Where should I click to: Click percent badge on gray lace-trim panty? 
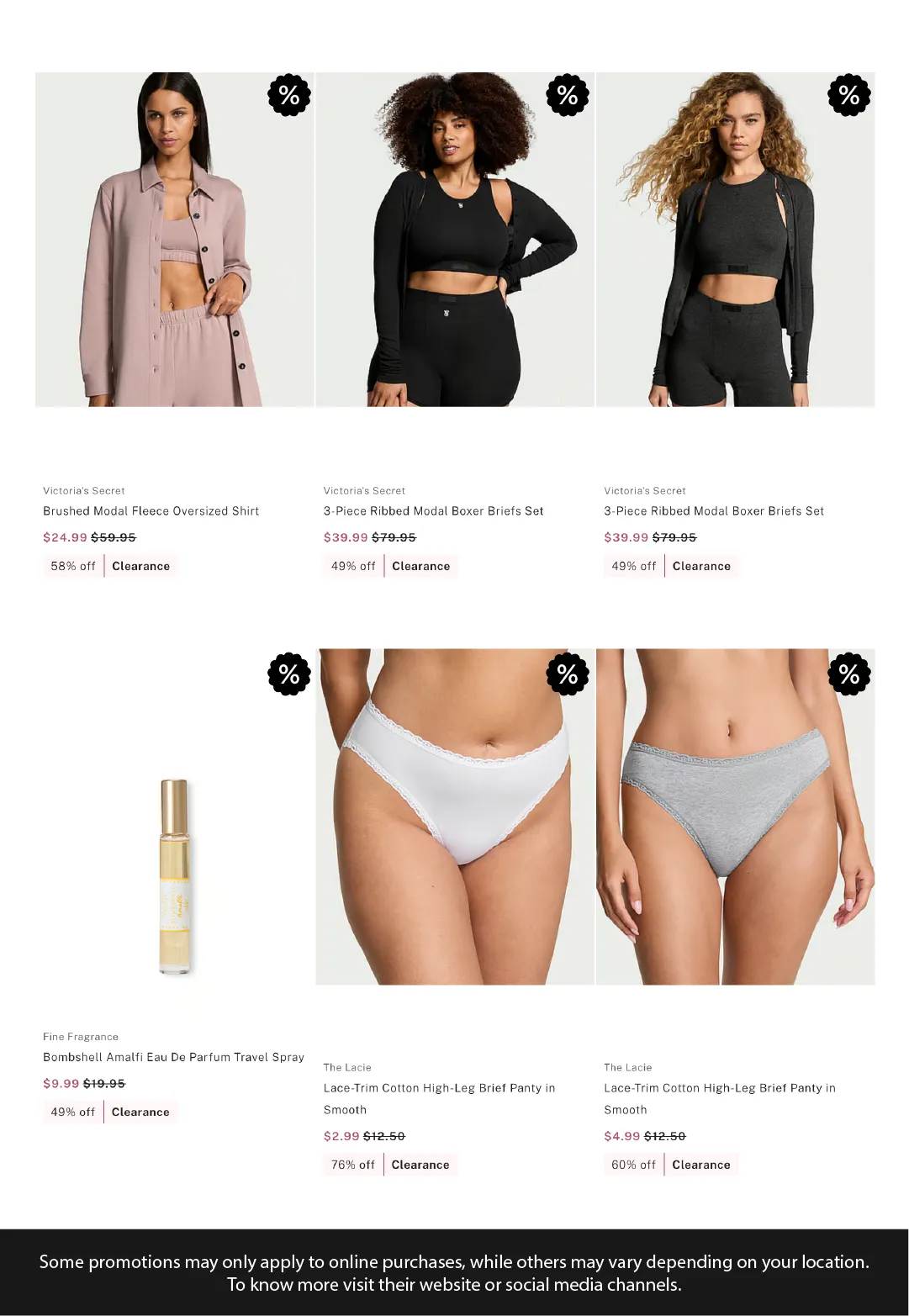849,674
